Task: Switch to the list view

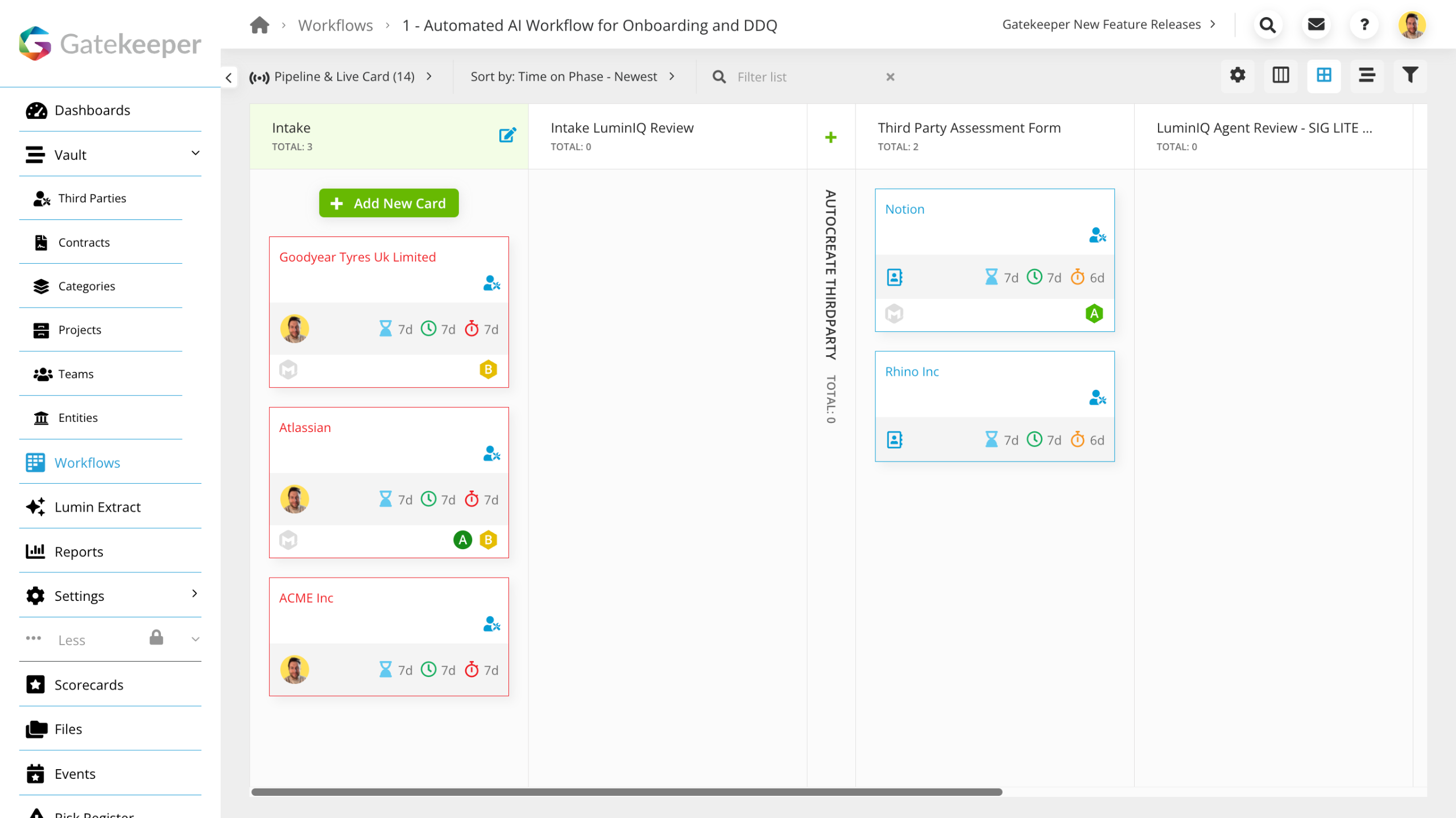Action: point(1366,76)
